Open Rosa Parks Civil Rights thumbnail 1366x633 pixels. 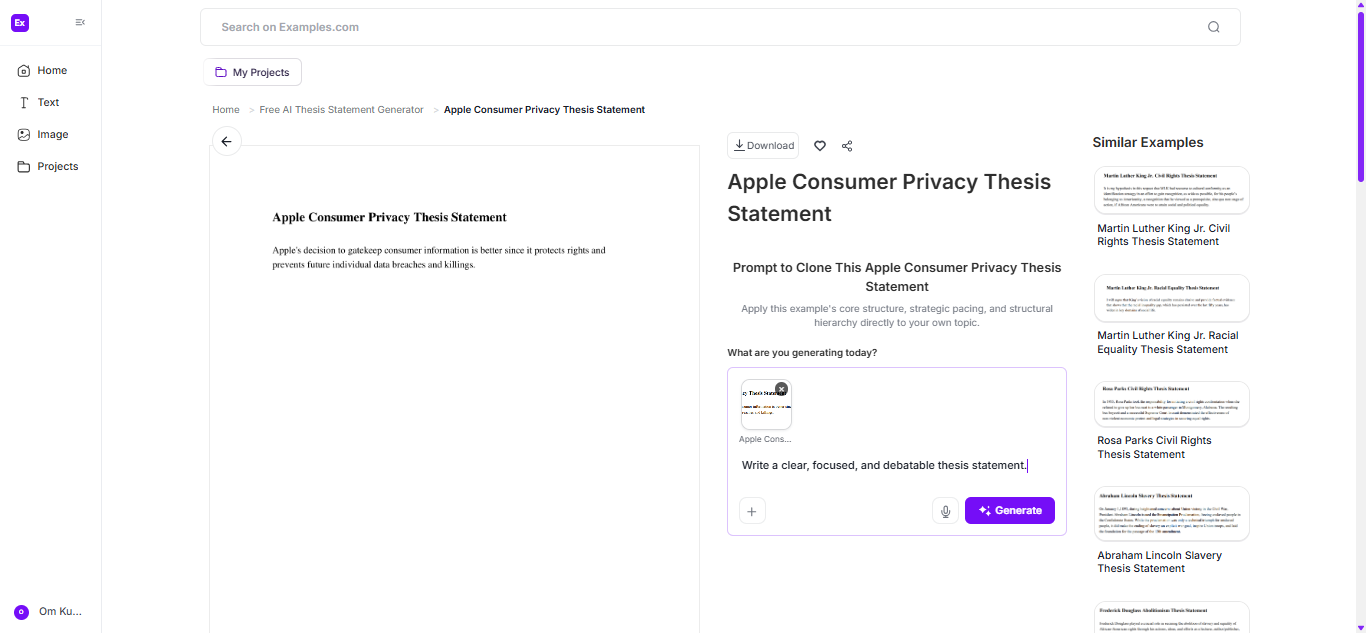pyautogui.click(x=1172, y=404)
